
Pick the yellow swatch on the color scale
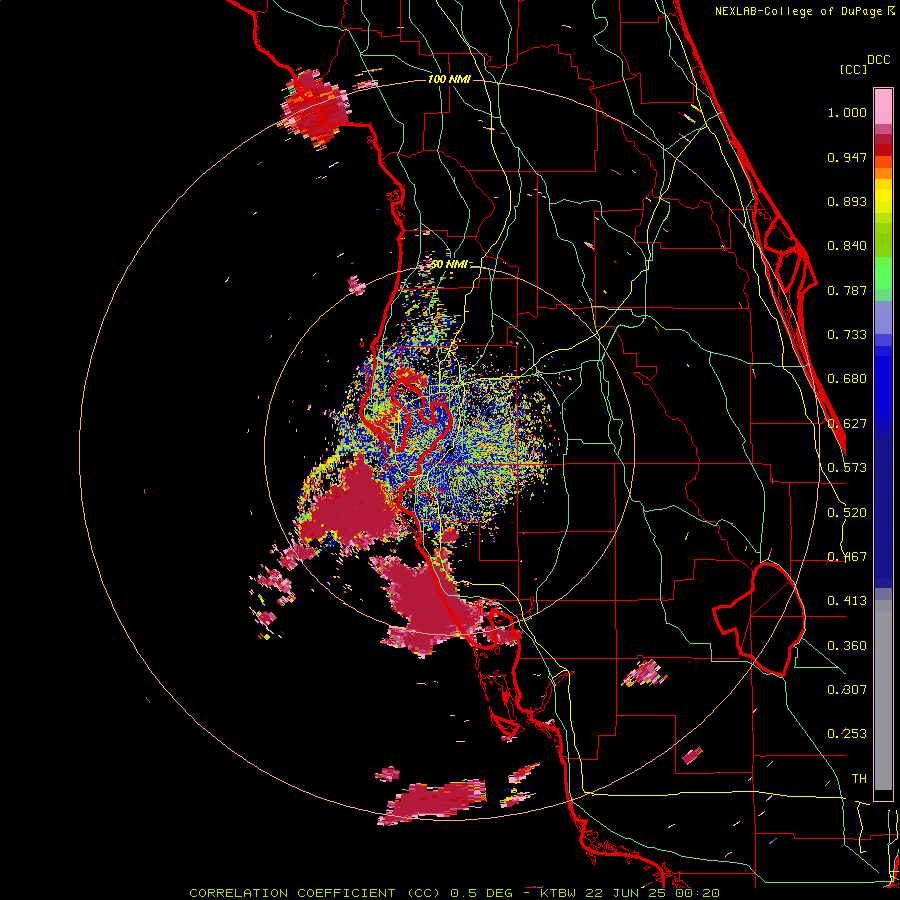(883, 196)
